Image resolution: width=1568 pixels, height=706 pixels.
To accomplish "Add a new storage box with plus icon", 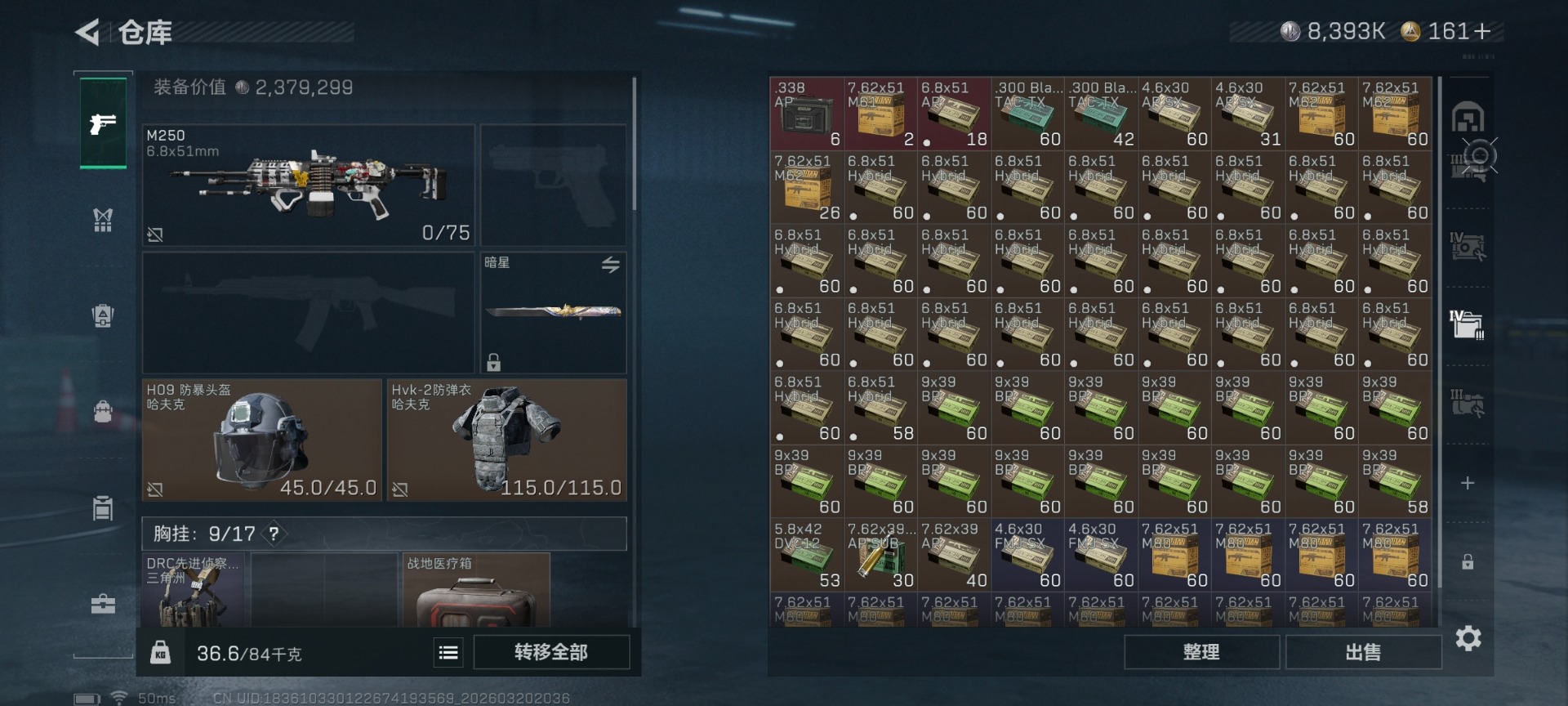I will [x=1468, y=483].
